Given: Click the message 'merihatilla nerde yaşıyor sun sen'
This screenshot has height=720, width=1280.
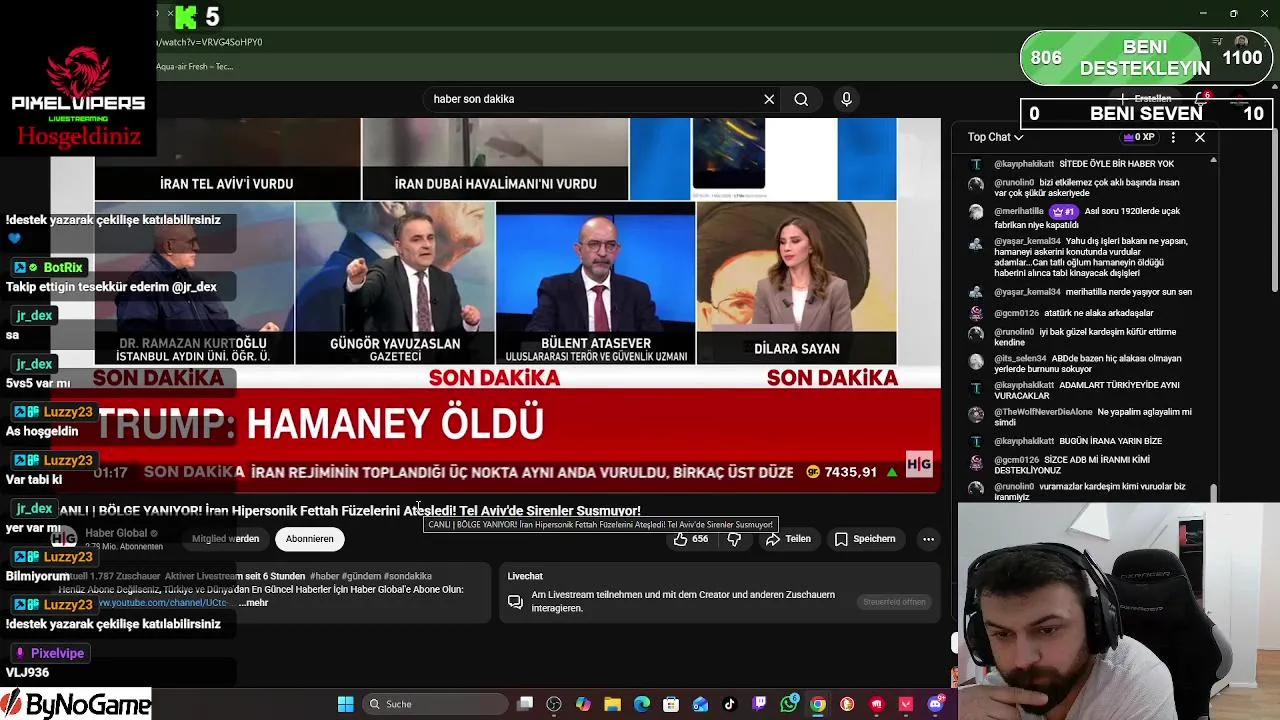Looking at the screenshot, I should (x=1128, y=292).
